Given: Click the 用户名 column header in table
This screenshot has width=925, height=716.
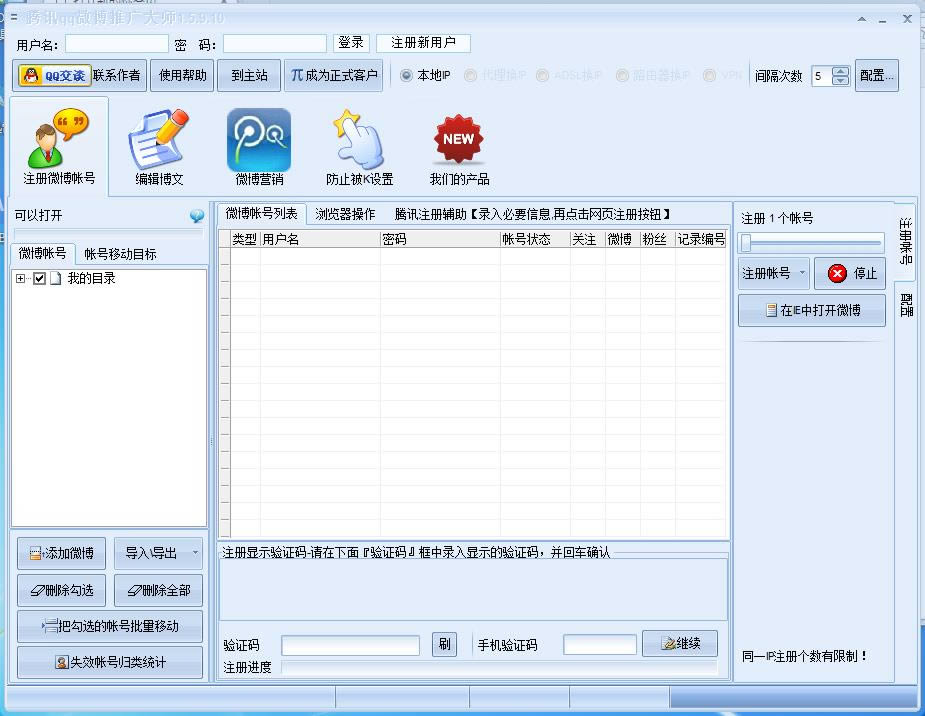Looking at the screenshot, I should click(320, 239).
